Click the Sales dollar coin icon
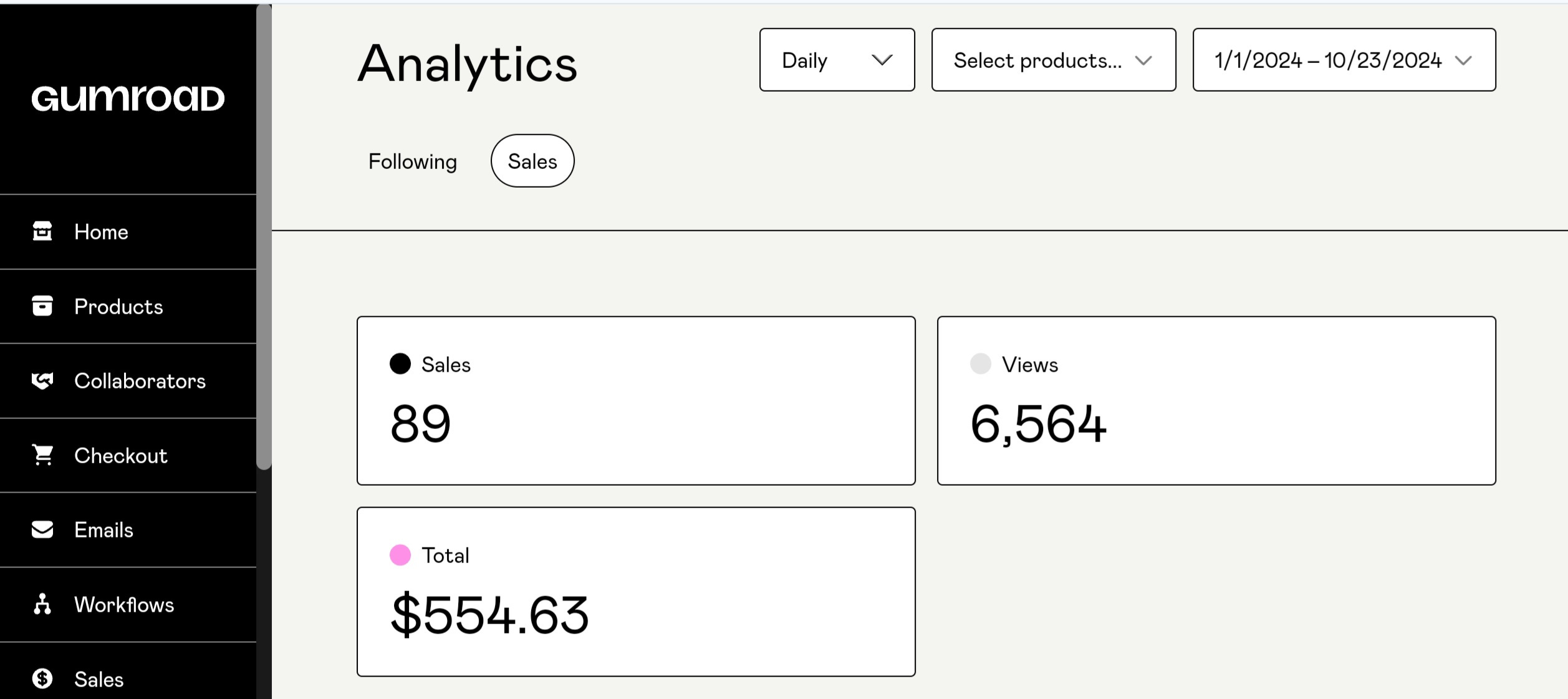Viewport: 1568px width, 699px height. [42, 678]
